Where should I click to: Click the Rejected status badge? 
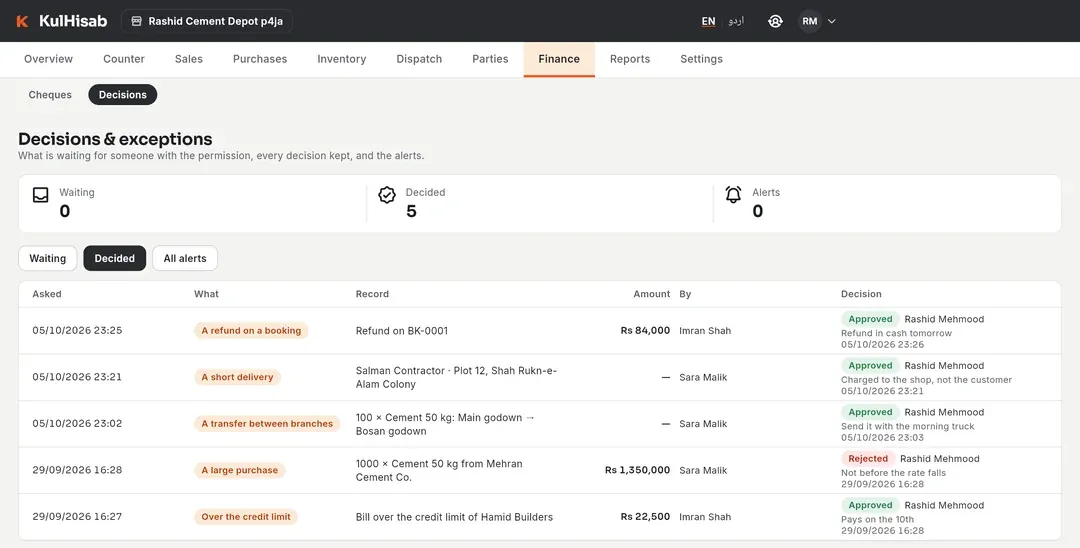pos(868,459)
